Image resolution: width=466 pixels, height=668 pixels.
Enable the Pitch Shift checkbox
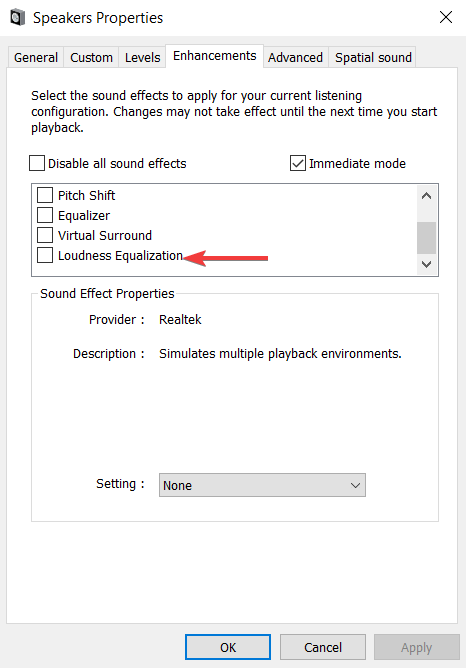45,195
